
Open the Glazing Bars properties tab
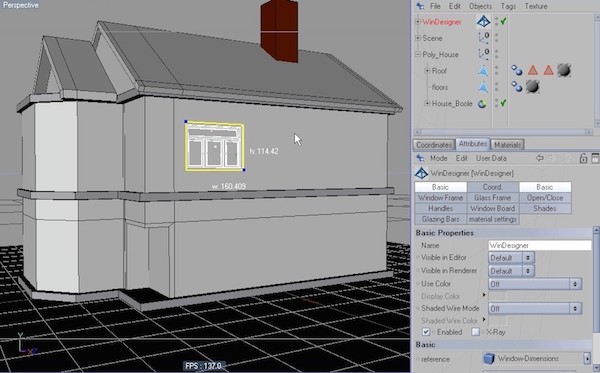tap(440, 219)
